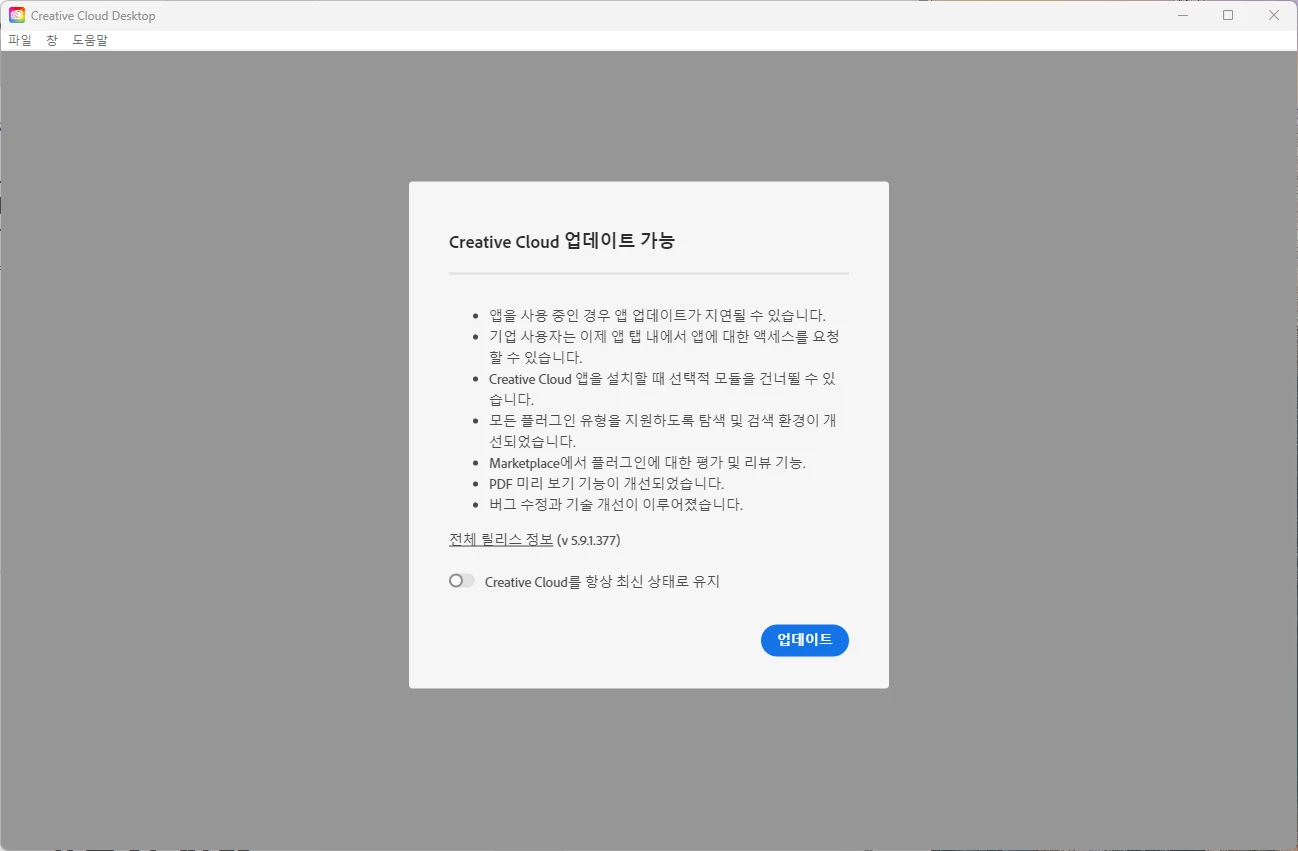Screen dimensions: 1298x851
Task: Click the 'Marketplace에서 플러그인에 대한 평가' bullet
Action: point(647,462)
